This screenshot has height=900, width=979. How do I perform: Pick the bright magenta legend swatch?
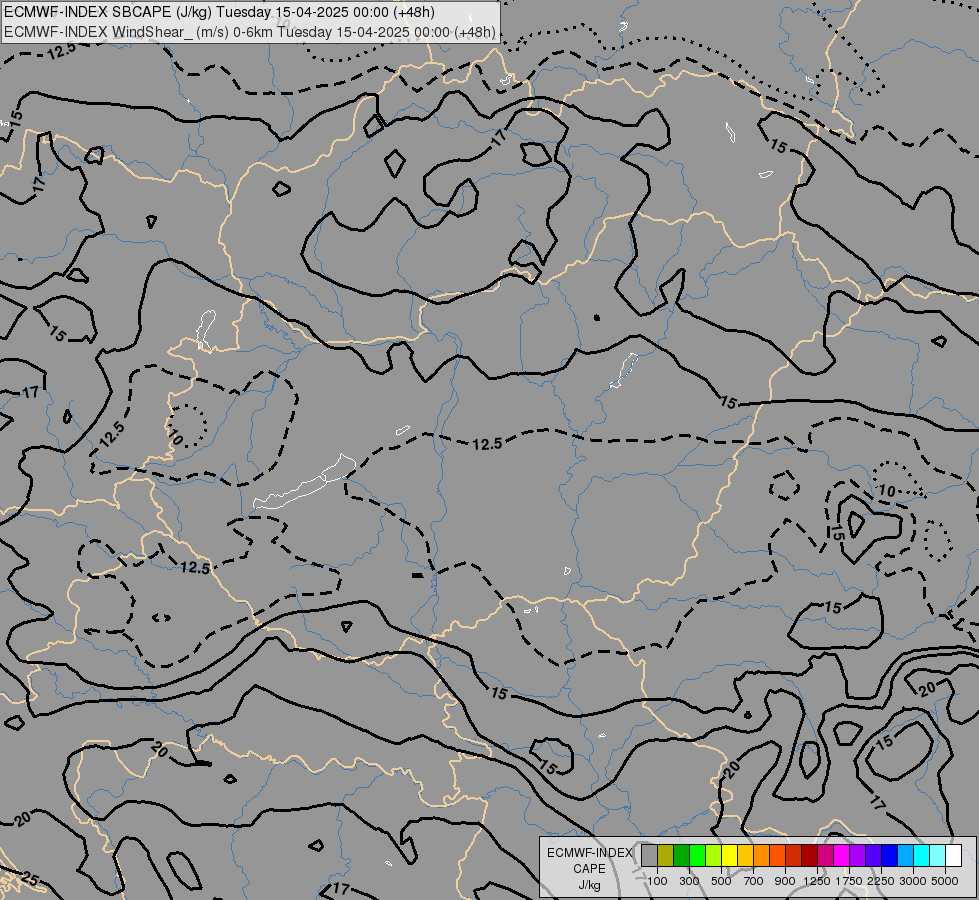(842, 855)
